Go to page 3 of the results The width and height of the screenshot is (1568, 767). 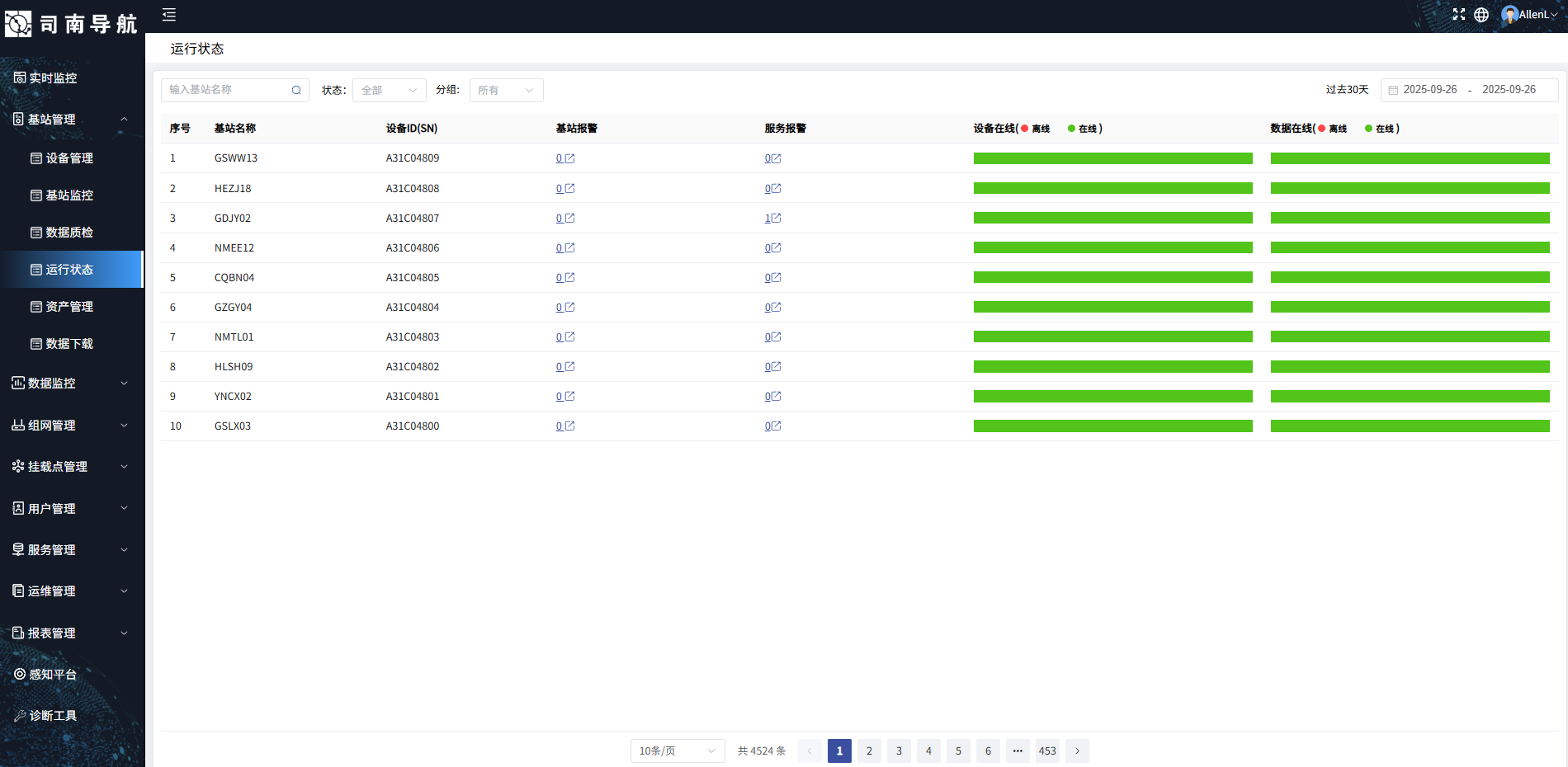899,751
